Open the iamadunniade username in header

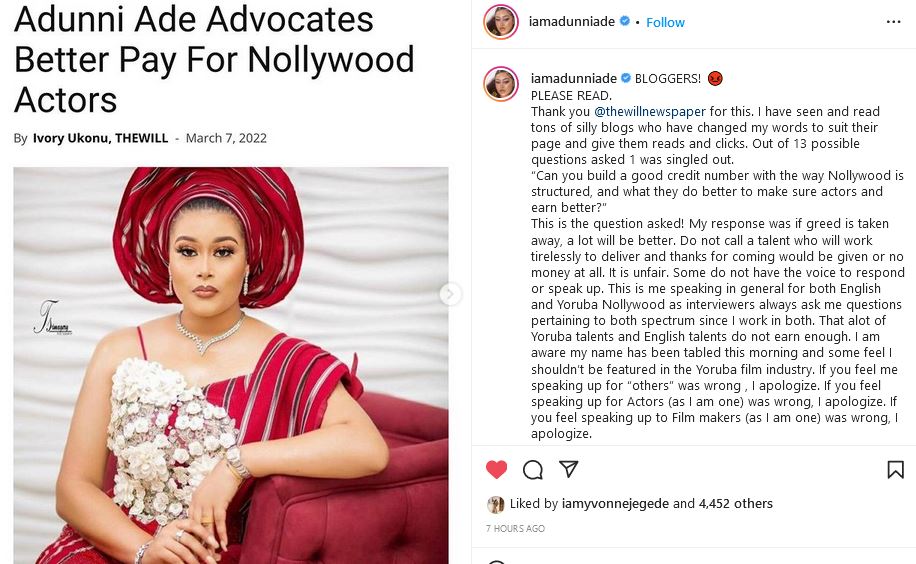[571, 22]
